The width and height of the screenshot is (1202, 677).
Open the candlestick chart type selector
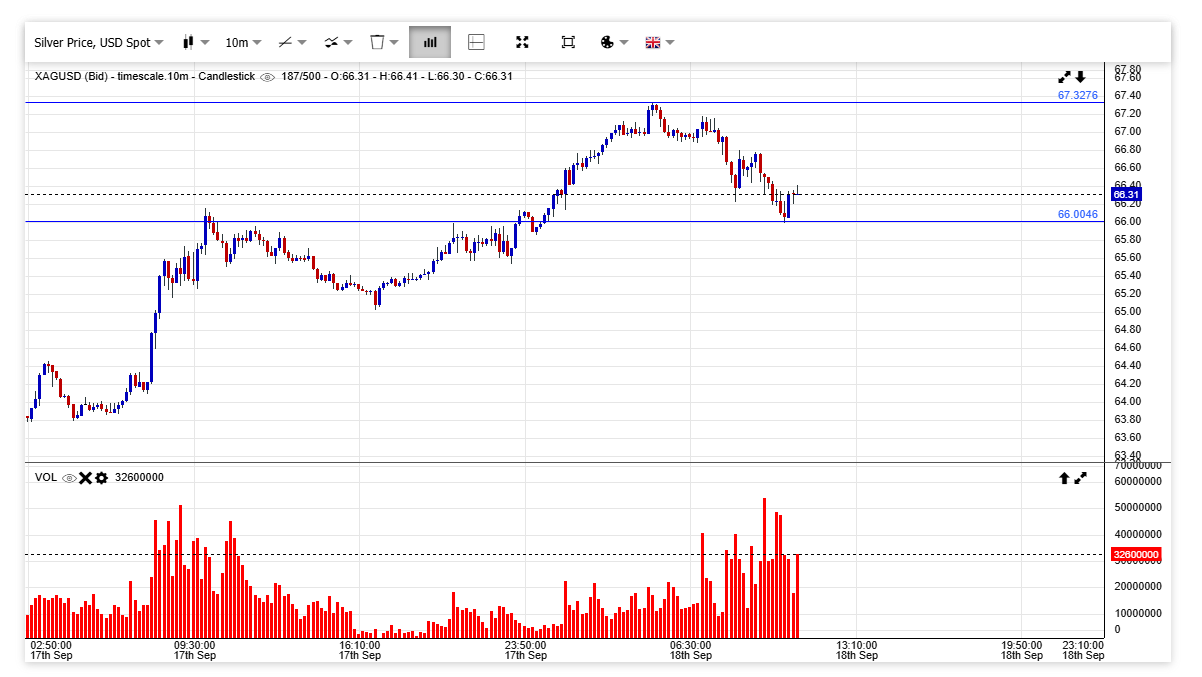click(196, 42)
